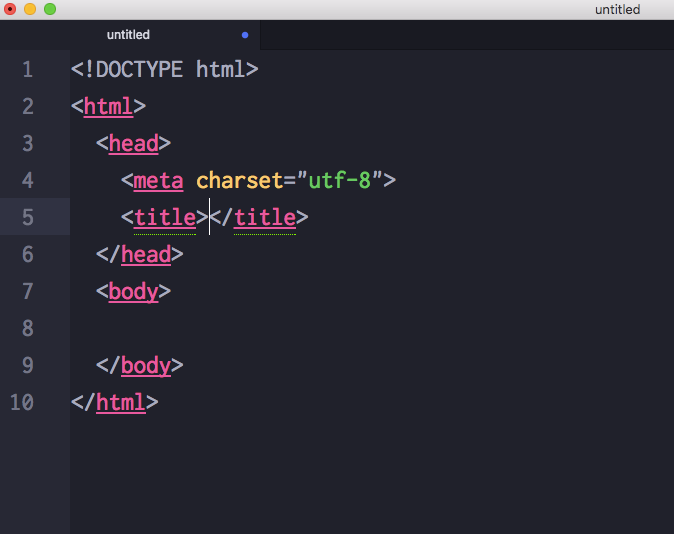Click the closing head tag
The width and height of the screenshot is (674, 534).
(140, 255)
